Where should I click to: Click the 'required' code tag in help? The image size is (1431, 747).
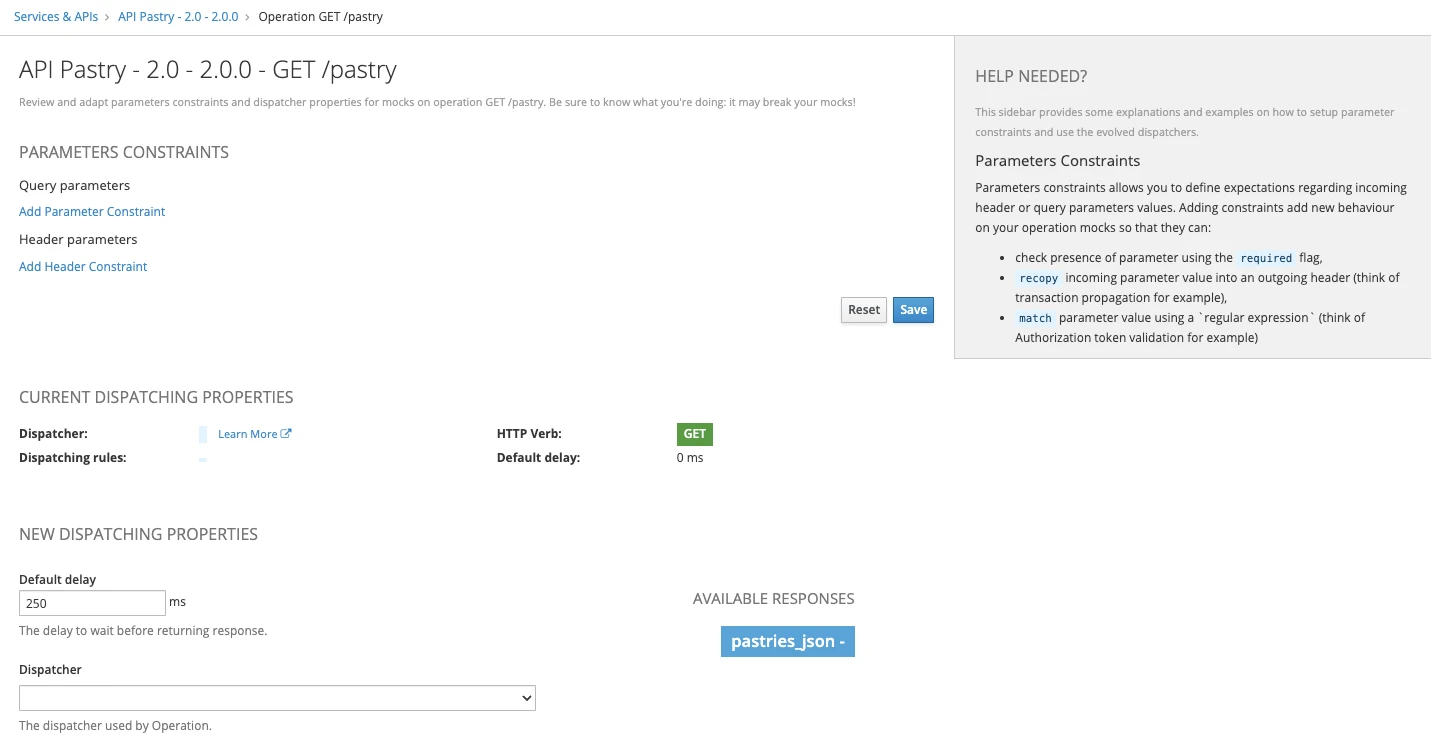point(1266,258)
